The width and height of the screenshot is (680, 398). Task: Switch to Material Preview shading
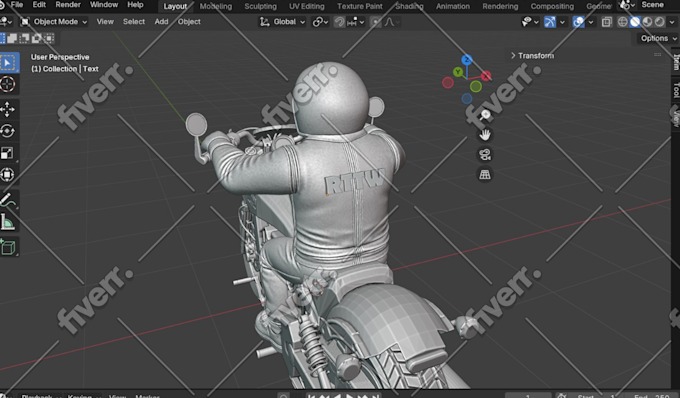pyautogui.click(x=647, y=22)
